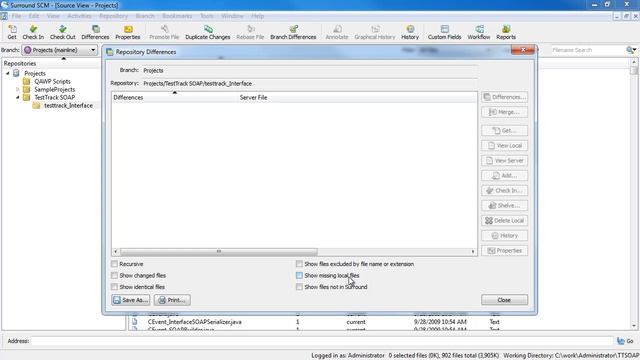640x360 pixels.
Task: Click the left arrow of differences list scrollbar
Action: click(x=116, y=251)
